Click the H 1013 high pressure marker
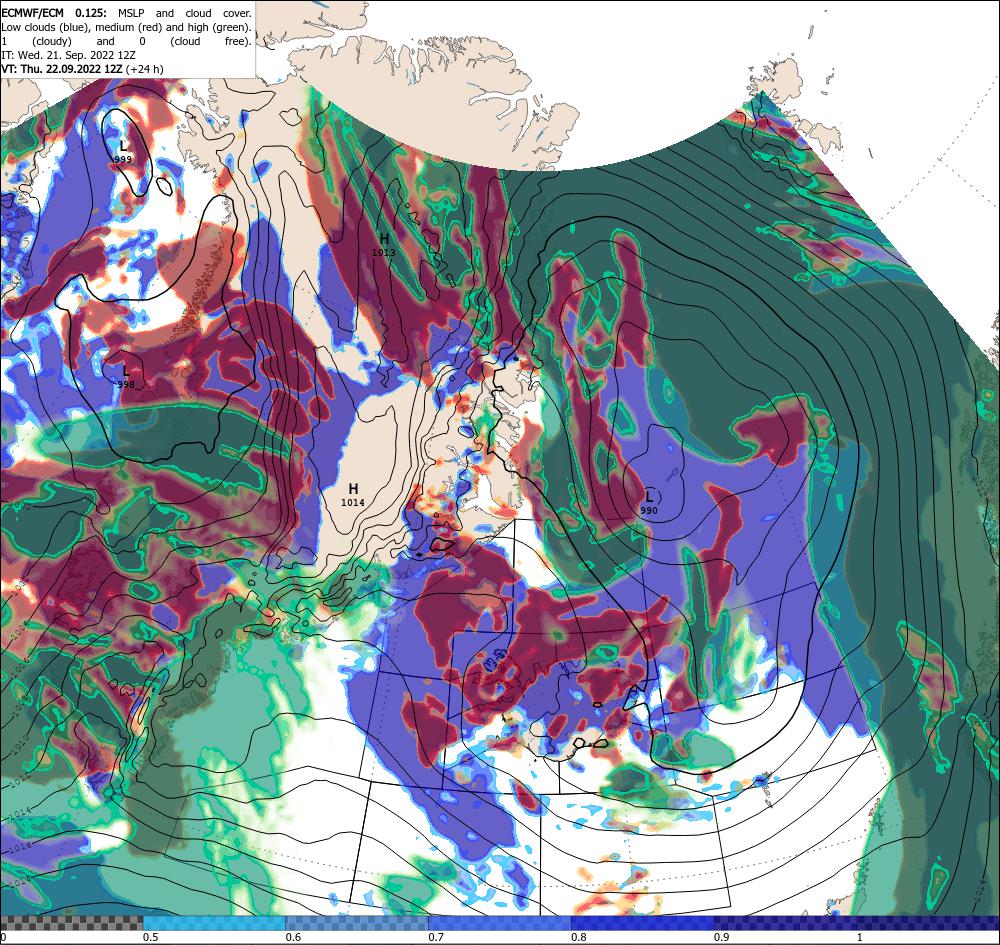This screenshot has height=945, width=1000. coord(384,245)
